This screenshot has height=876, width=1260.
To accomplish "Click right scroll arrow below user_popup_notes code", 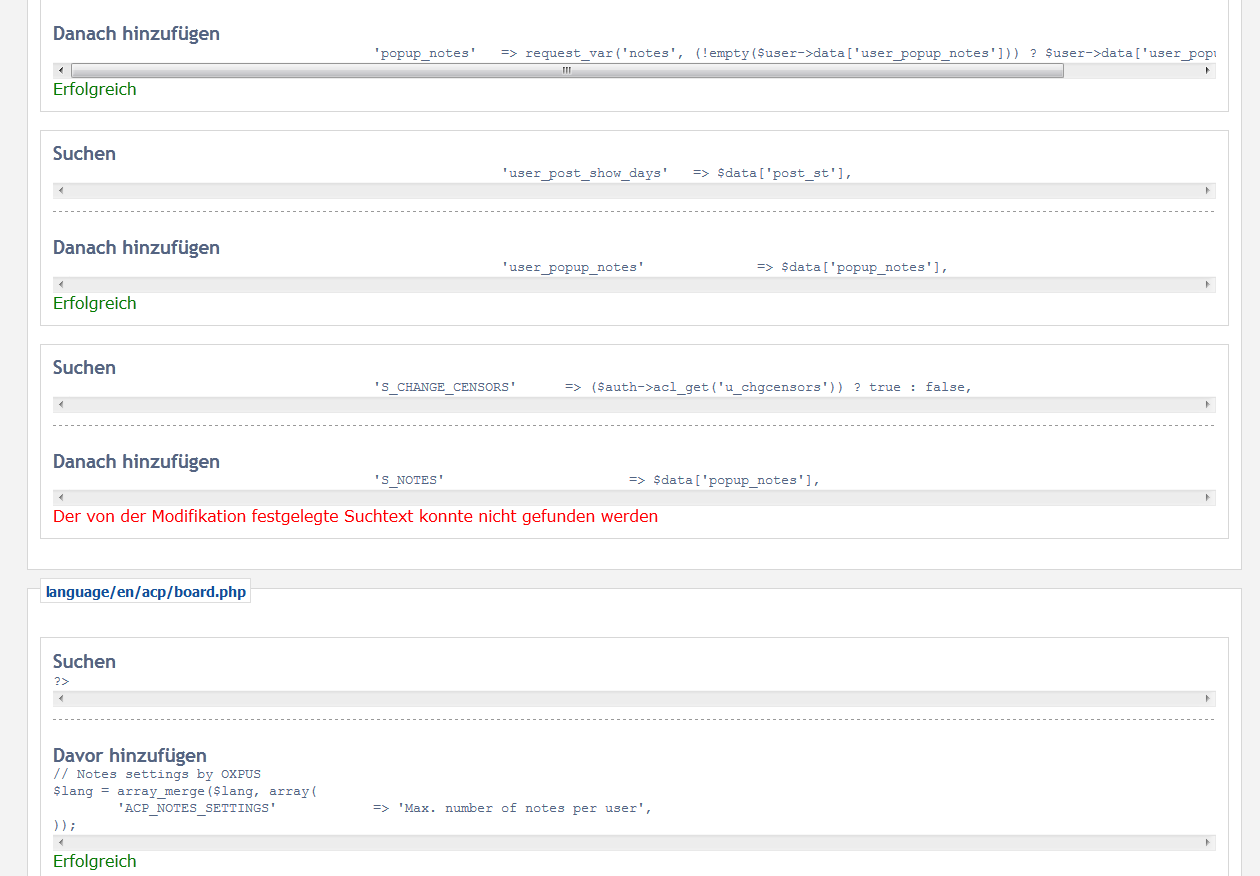I will [x=1207, y=285].
